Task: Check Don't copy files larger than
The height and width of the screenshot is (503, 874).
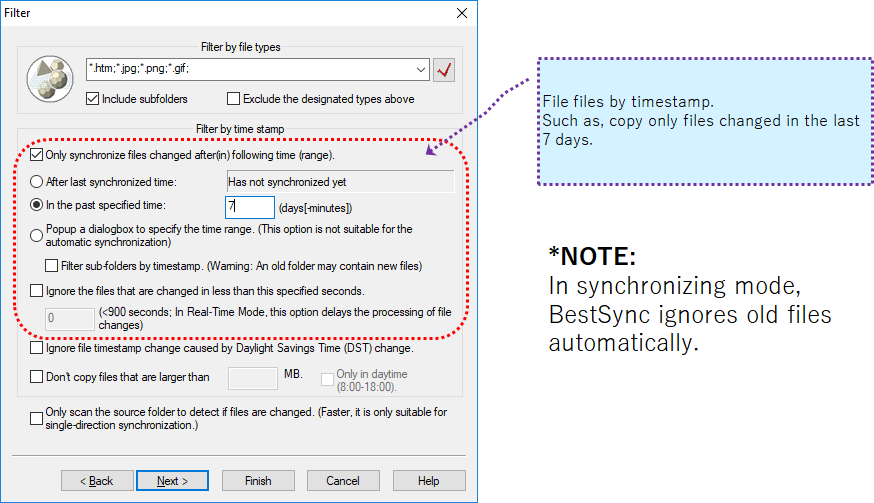Action: pos(36,376)
